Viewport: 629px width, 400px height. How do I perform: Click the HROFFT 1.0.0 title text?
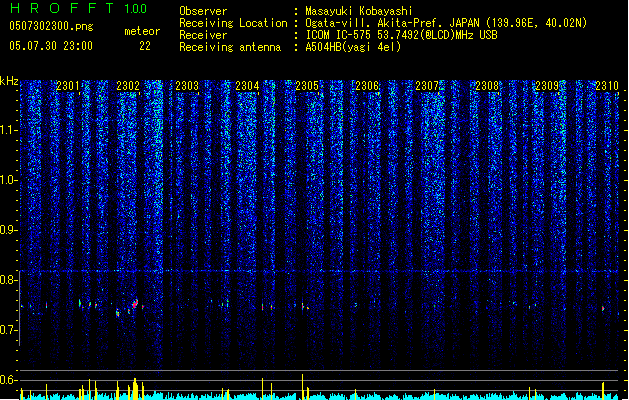pyautogui.click(x=79, y=8)
